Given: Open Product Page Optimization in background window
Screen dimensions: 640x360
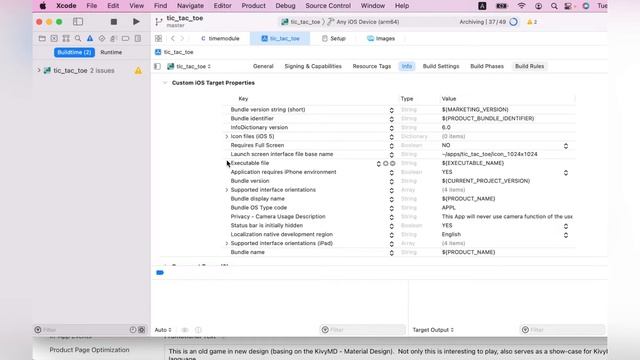Looking at the screenshot, I should 89,350.
